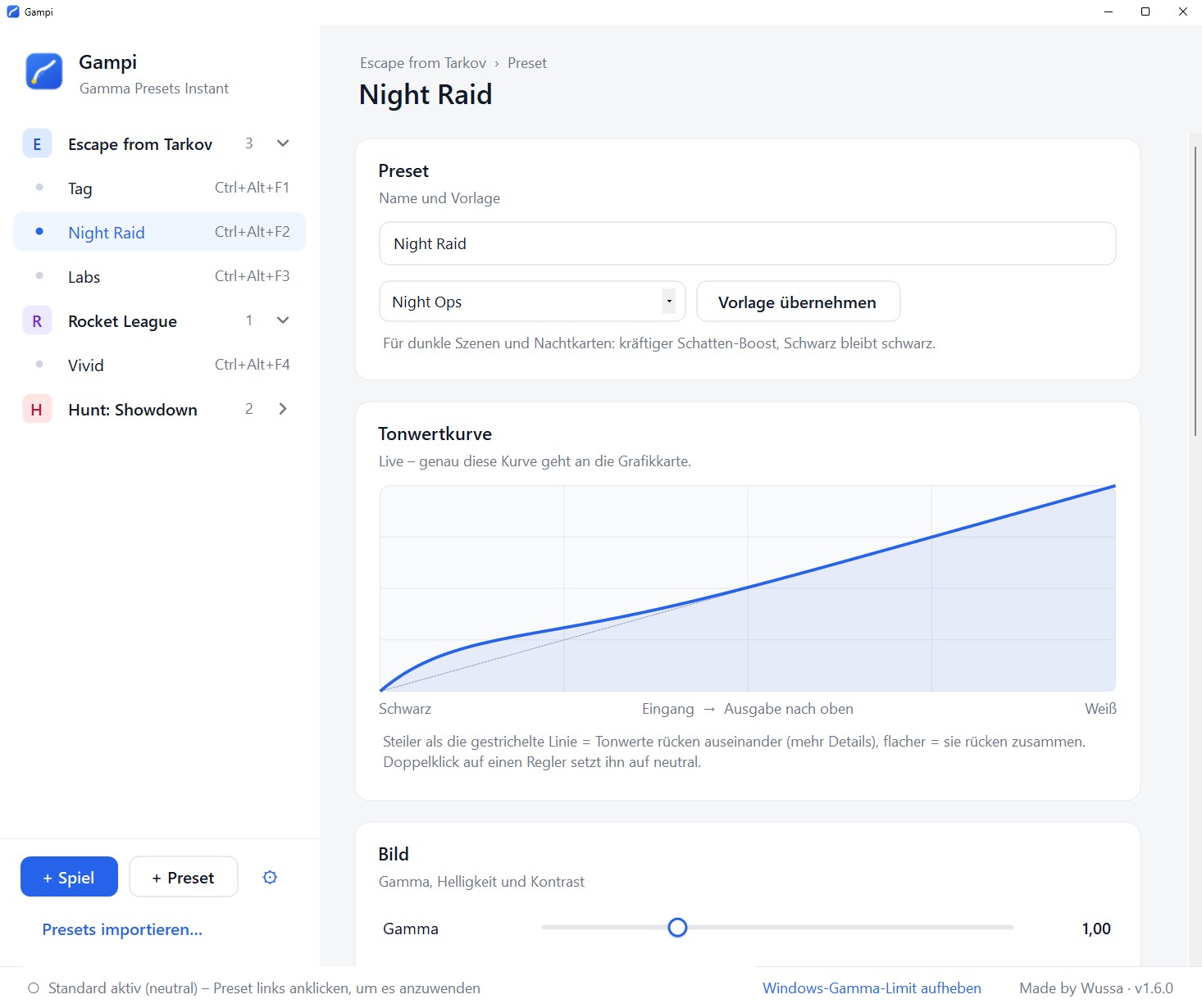The width and height of the screenshot is (1202, 1008).
Task: Select the Tag preset
Action: click(x=160, y=188)
